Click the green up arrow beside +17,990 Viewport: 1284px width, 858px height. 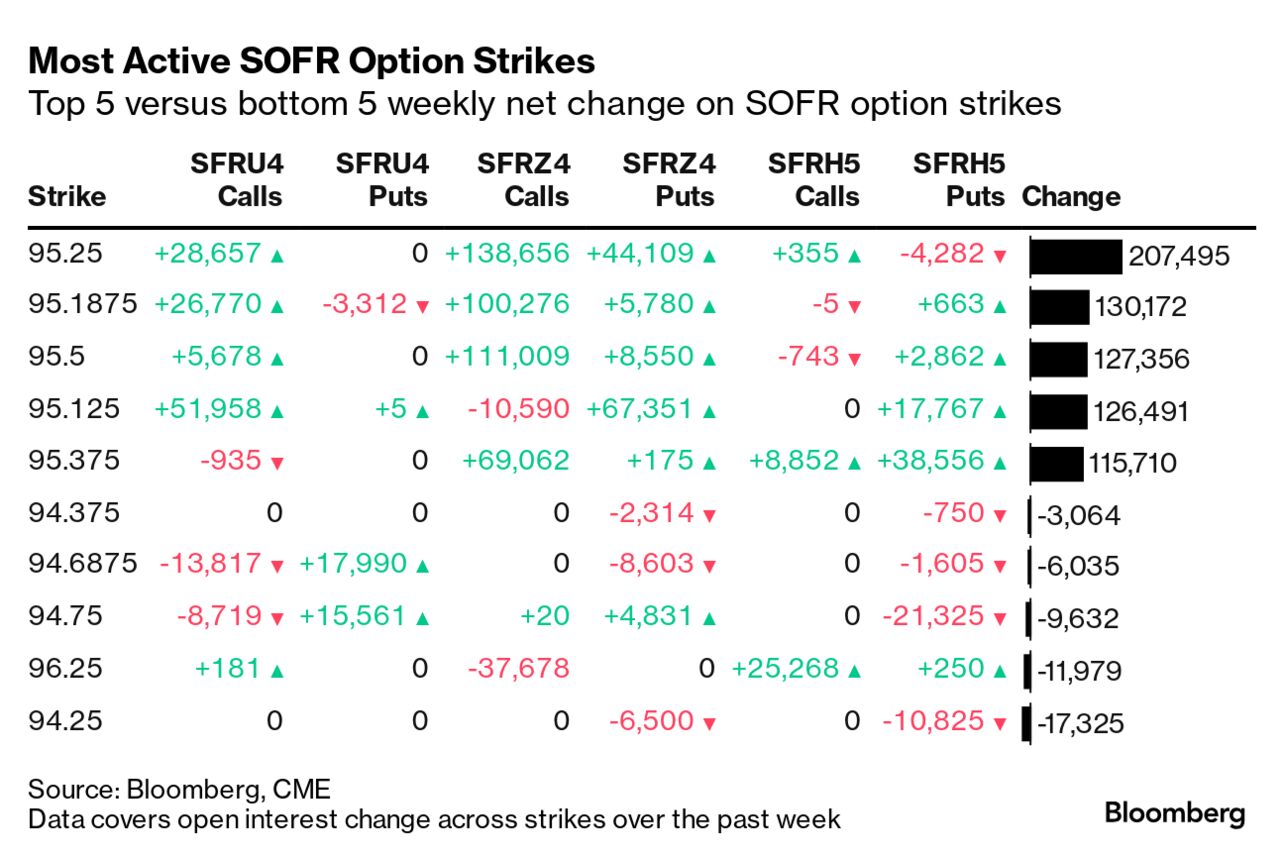tap(422, 566)
